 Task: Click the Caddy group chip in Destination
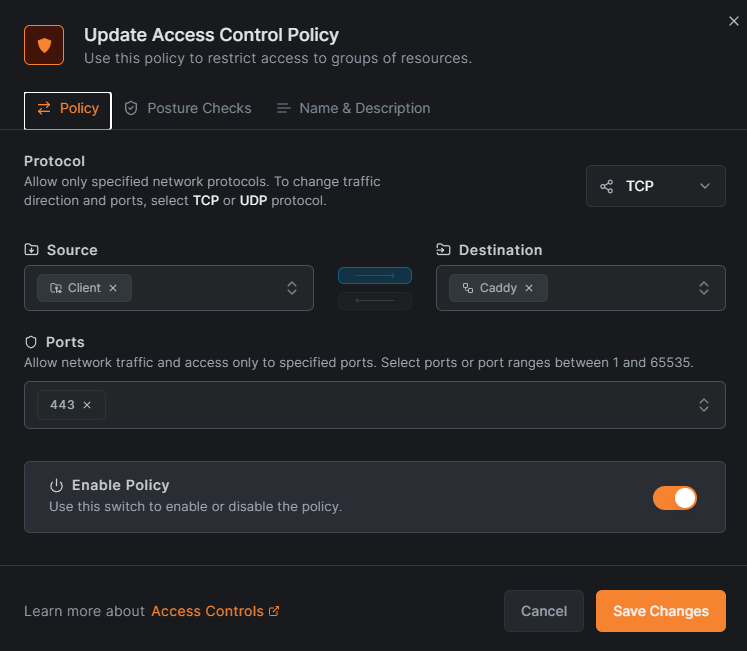pyautogui.click(x=490, y=288)
